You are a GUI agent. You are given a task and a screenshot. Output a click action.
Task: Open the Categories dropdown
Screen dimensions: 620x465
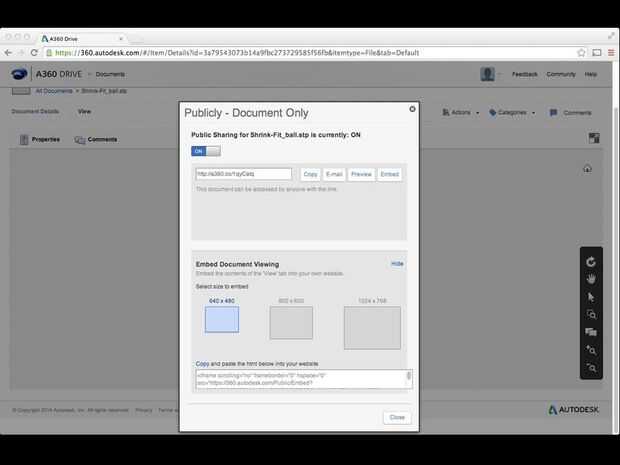coord(512,113)
